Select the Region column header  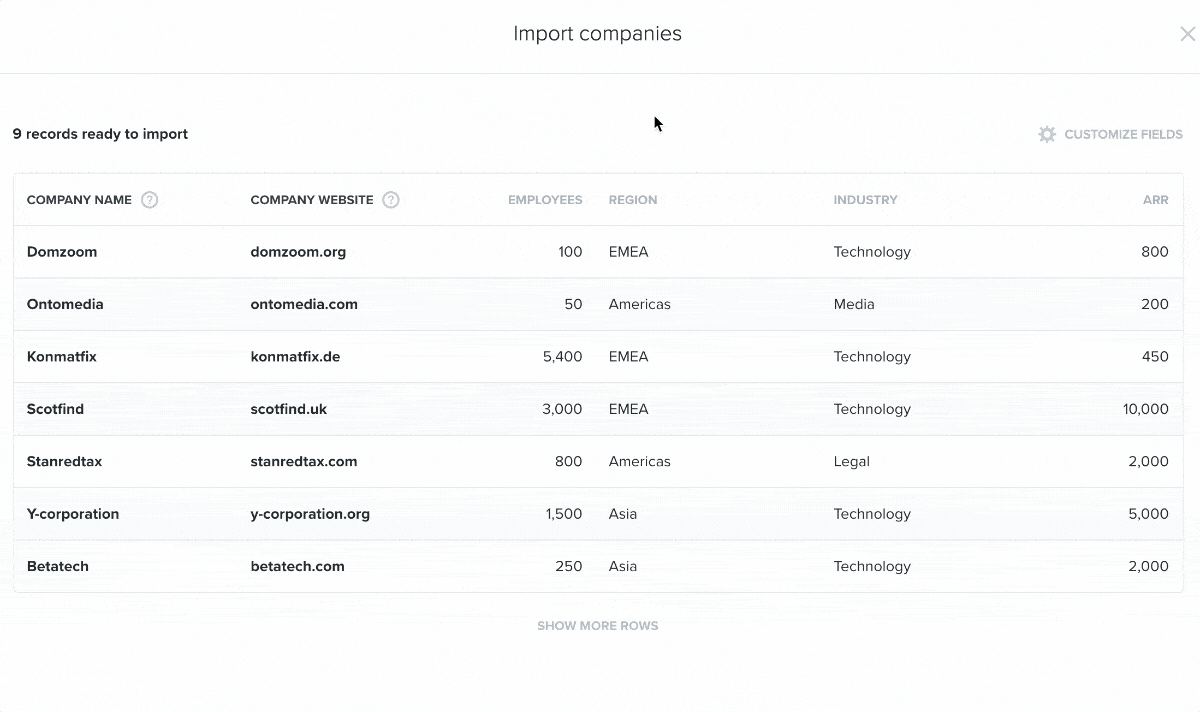click(633, 200)
